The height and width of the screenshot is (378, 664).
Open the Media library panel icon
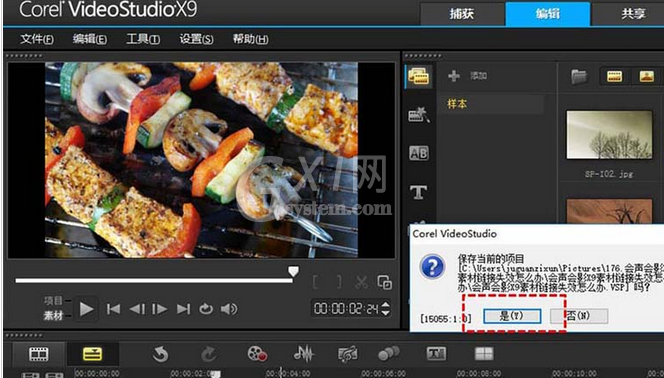point(418,76)
